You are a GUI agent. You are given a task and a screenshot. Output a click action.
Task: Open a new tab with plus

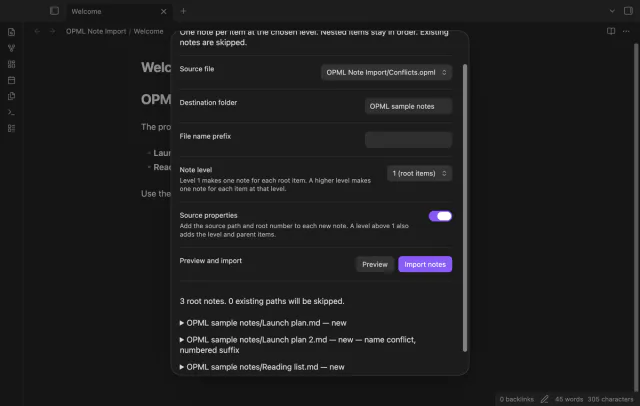point(183,11)
